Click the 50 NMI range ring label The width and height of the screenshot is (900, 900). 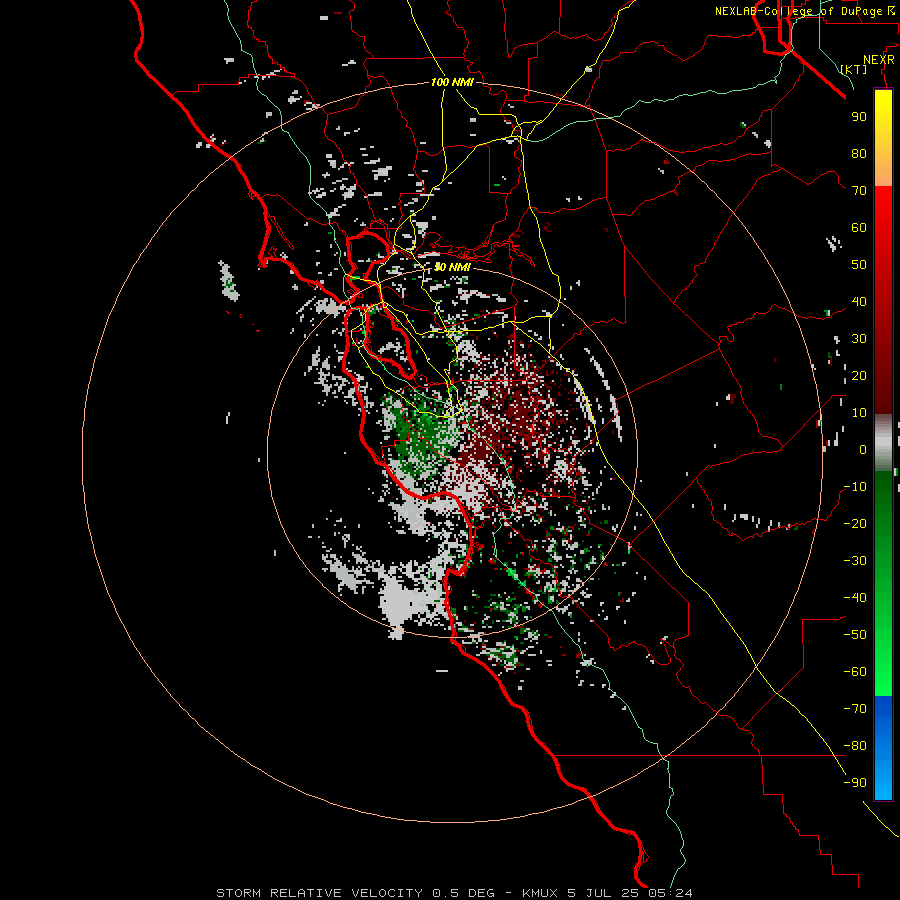coord(452,267)
